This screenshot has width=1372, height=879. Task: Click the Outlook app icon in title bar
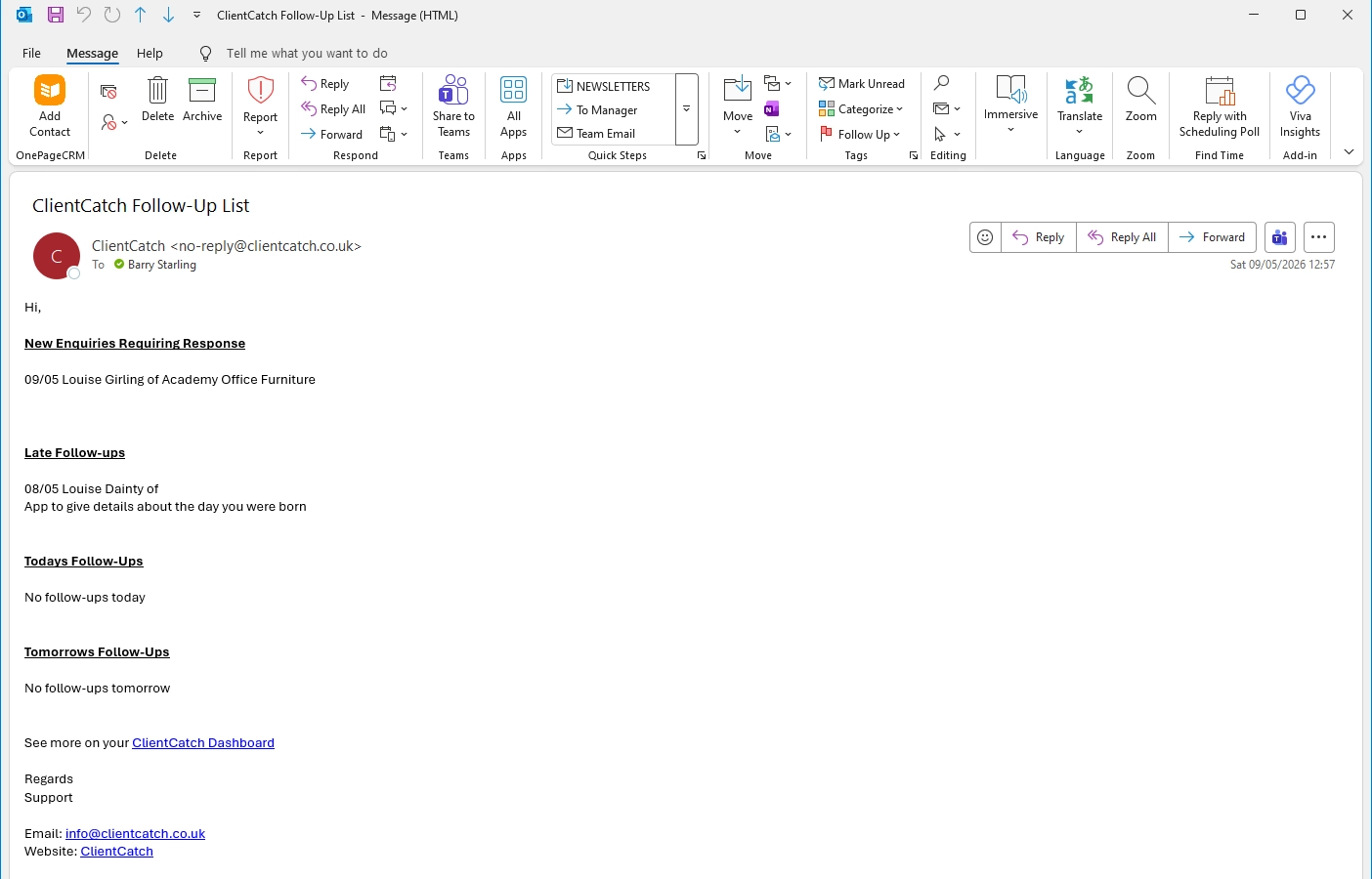[24, 15]
